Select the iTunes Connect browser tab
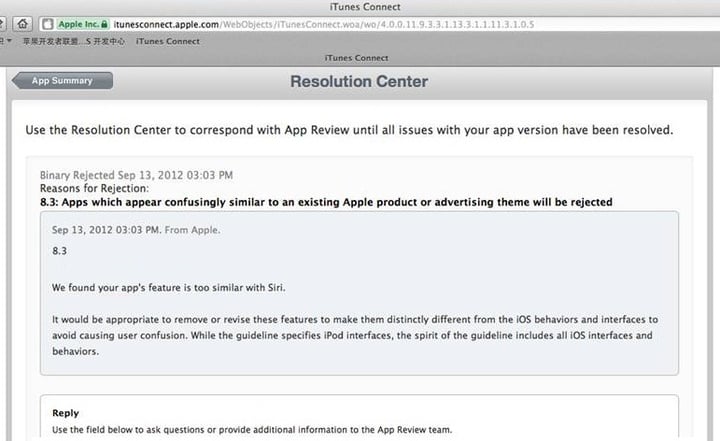 [x=356, y=58]
